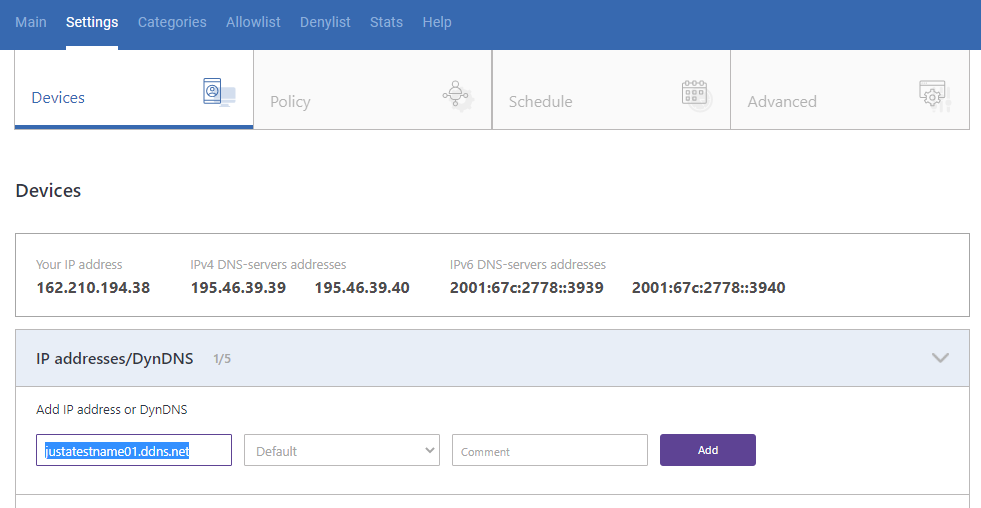
Task: Click the Your IP address label
Action: point(79,265)
